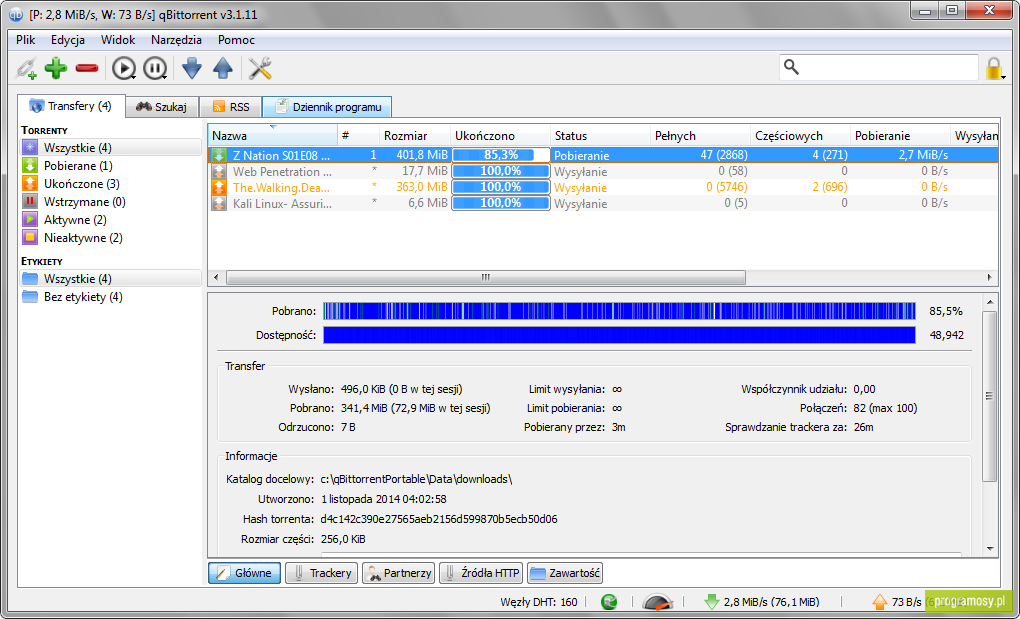Click the Partnerzy button

[x=399, y=573]
